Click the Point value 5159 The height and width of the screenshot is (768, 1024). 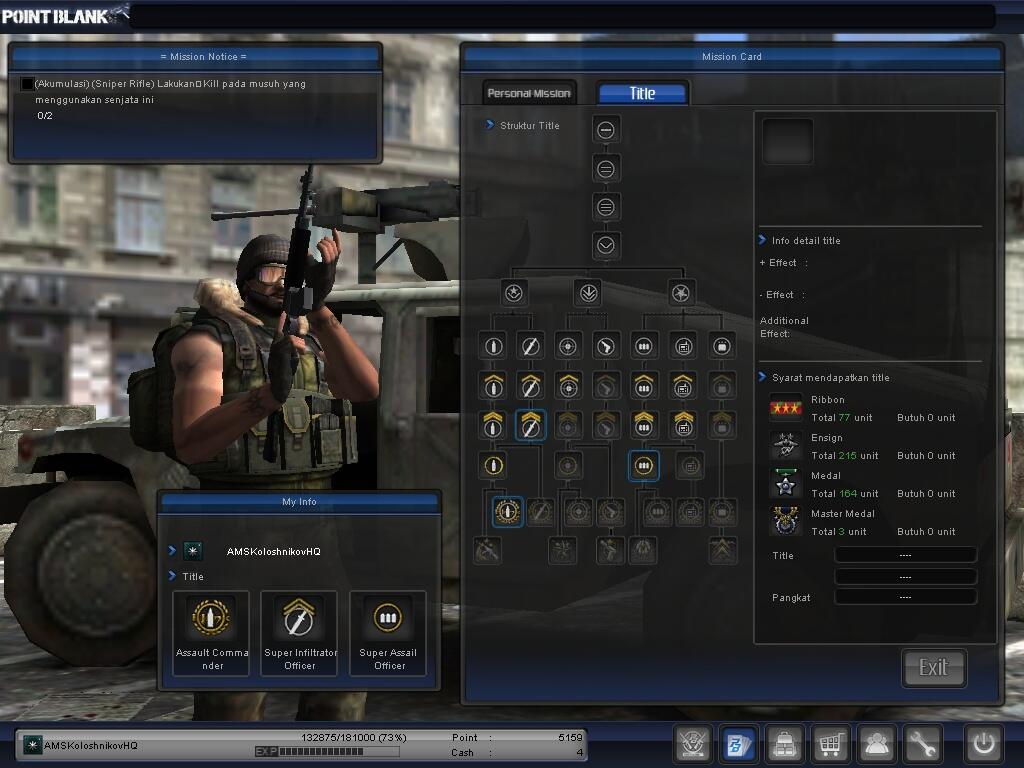click(x=570, y=737)
